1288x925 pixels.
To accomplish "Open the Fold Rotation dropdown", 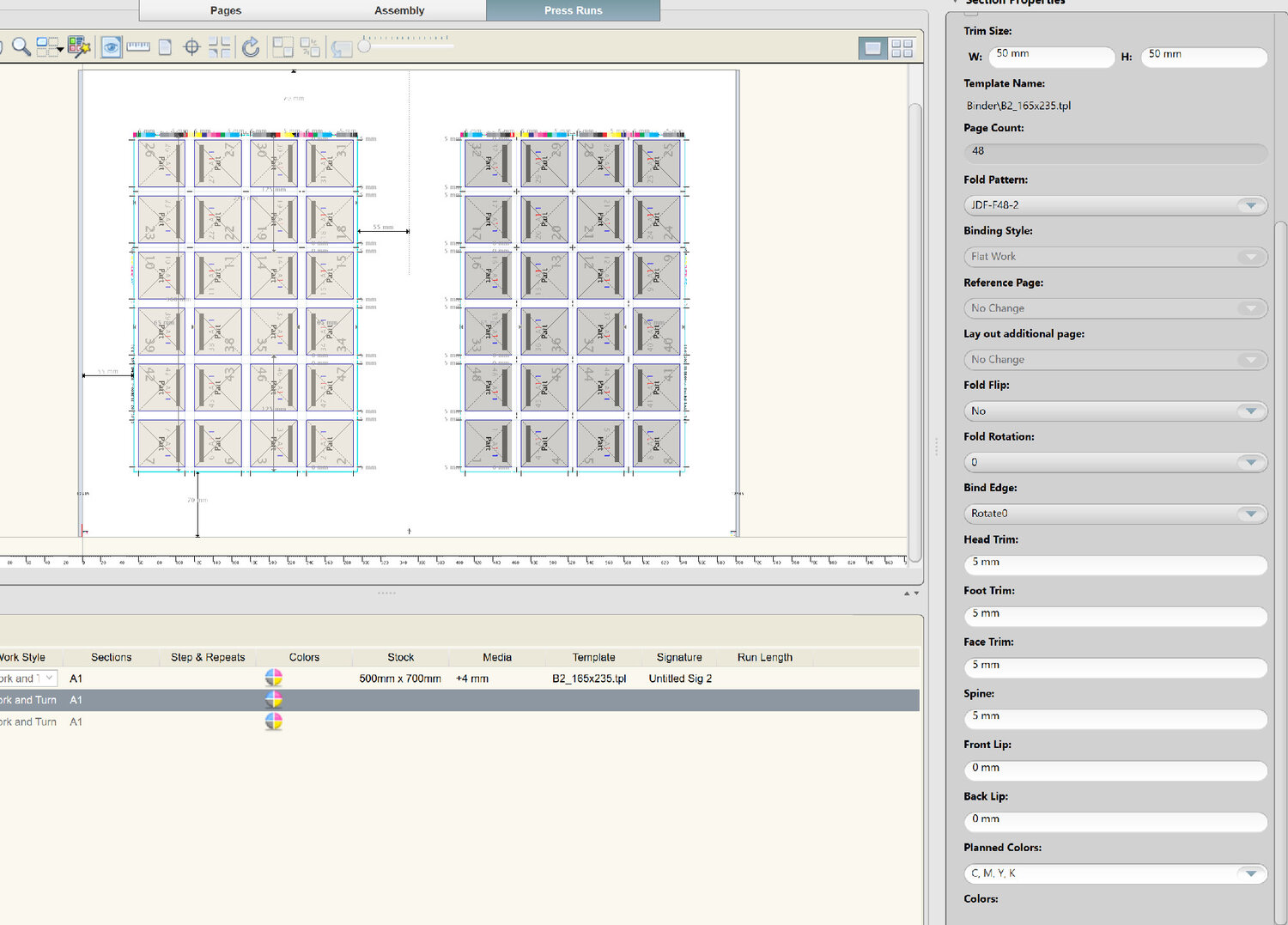I will [x=1115, y=462].
